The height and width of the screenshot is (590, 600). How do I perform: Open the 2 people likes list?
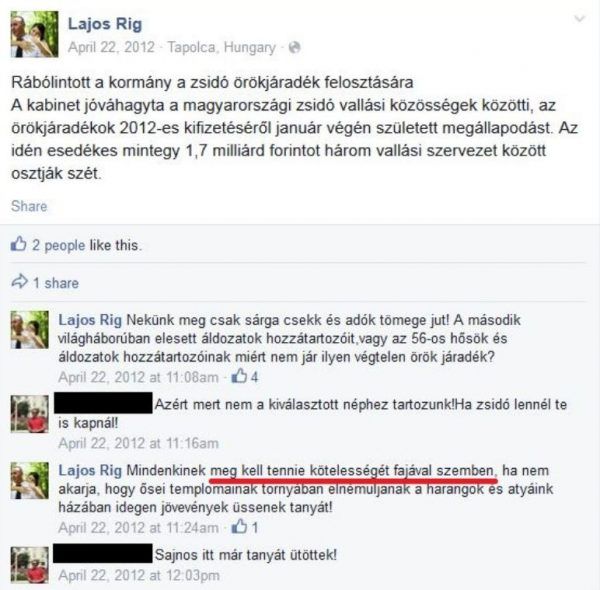[x=59, y=245]
